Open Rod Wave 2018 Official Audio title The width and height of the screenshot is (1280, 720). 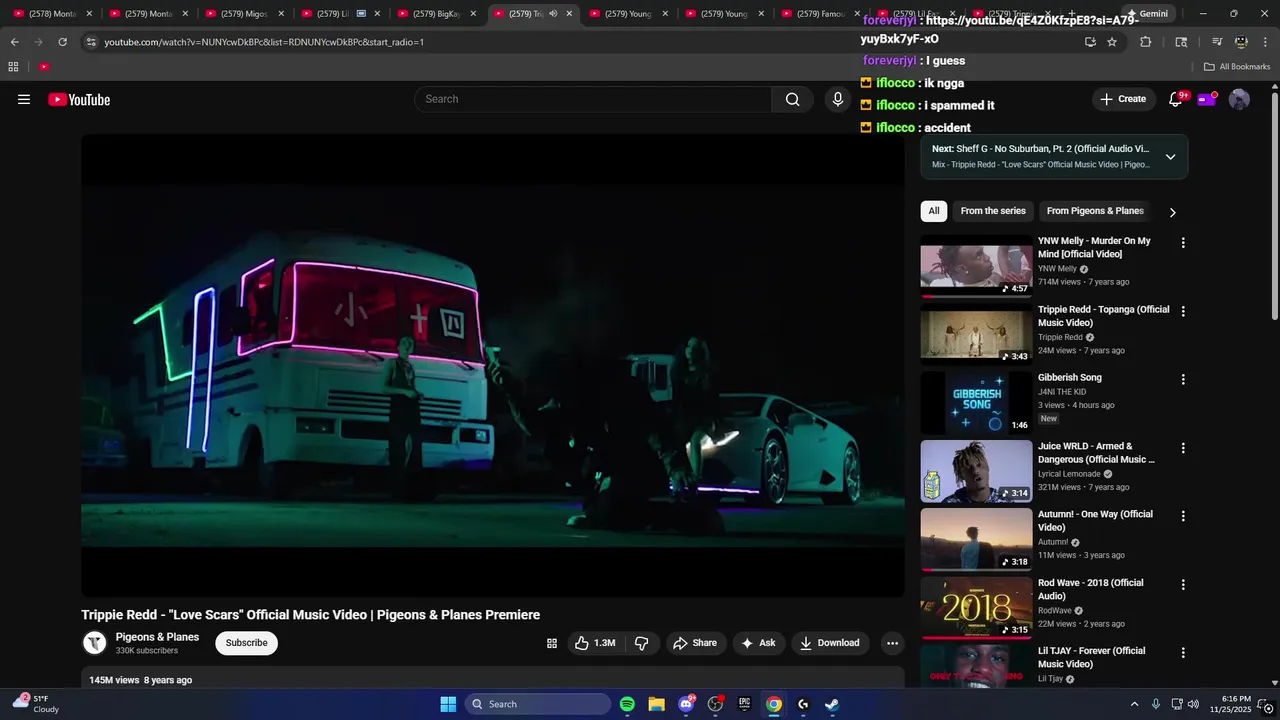click(x=1091, y=589)
